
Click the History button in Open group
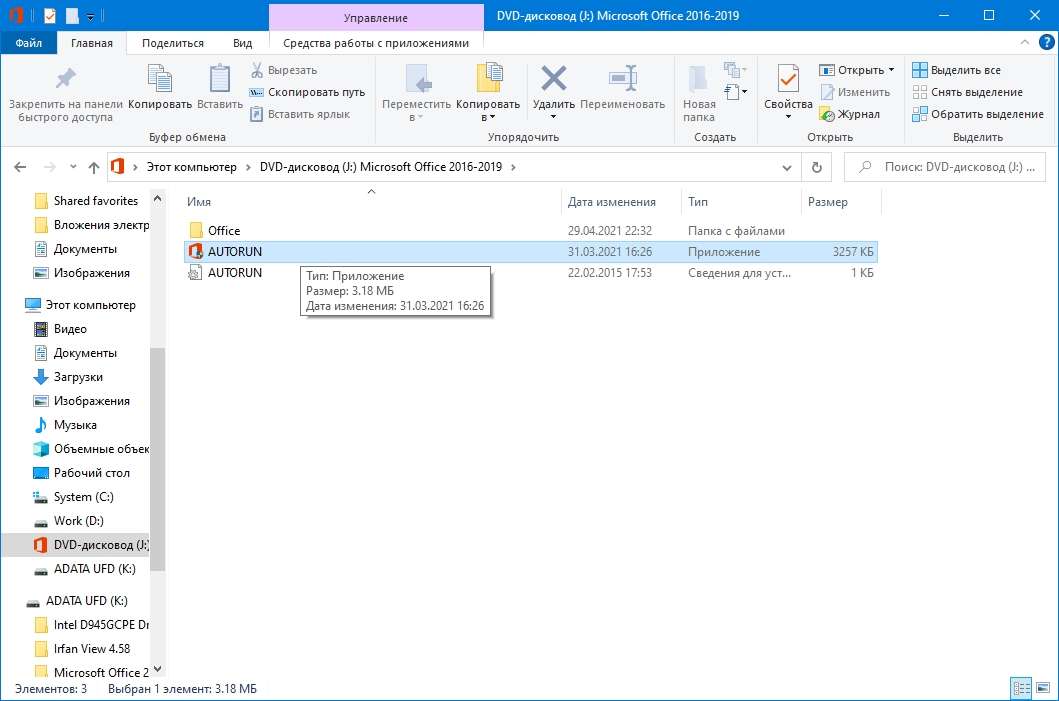[x=850, y=114]
